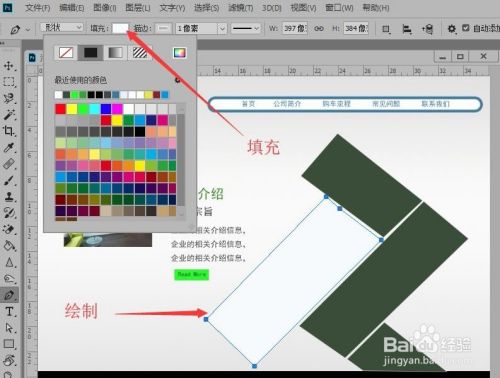Toggle the auto add/delete checkbox
500x378 pixels.
pos(466,28)
